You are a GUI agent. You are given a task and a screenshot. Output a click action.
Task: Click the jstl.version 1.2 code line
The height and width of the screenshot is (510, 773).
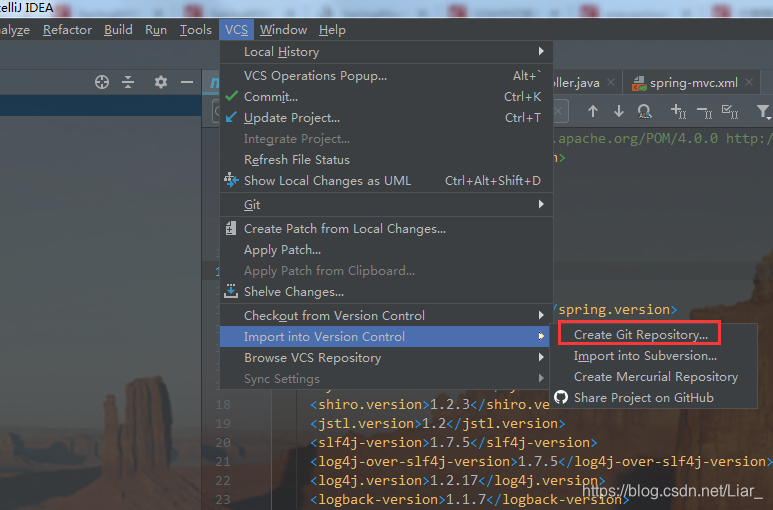438,423
